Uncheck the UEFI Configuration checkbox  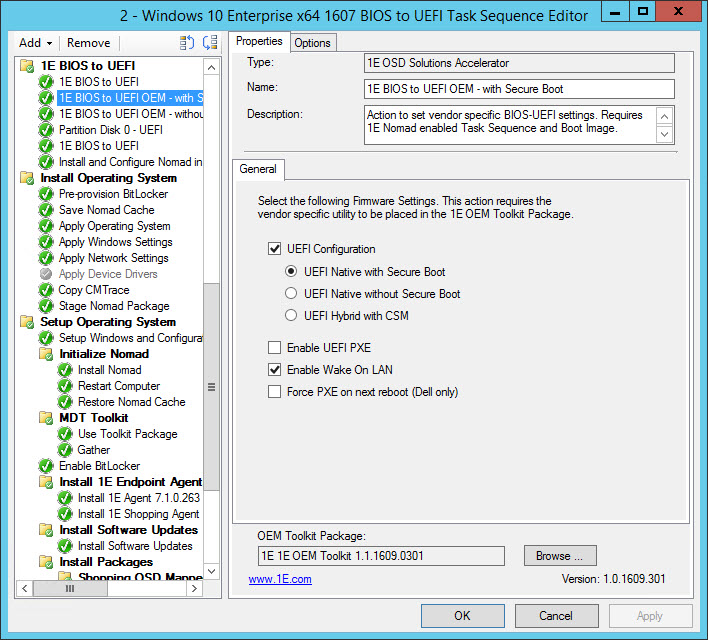(275, 249)
